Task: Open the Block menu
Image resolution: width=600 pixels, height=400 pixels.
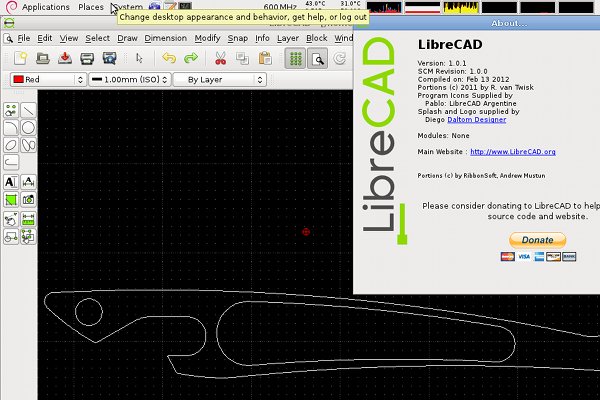Action: 316,38
